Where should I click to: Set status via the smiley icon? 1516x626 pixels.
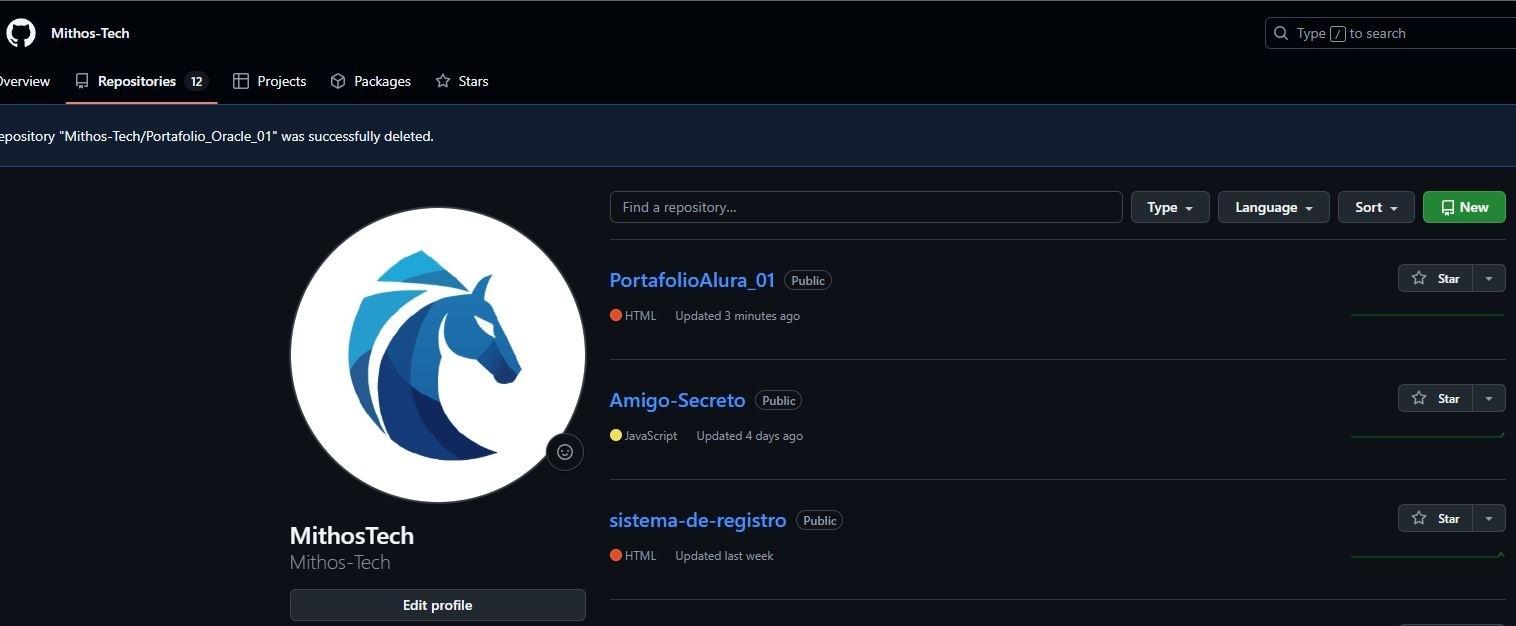click(x=565, y=452)
